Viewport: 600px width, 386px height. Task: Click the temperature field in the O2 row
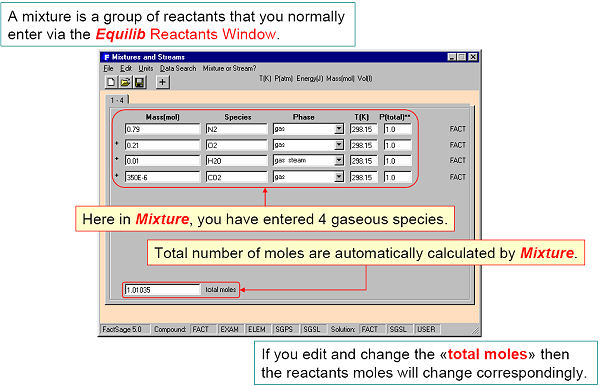[x=364, y=145]
